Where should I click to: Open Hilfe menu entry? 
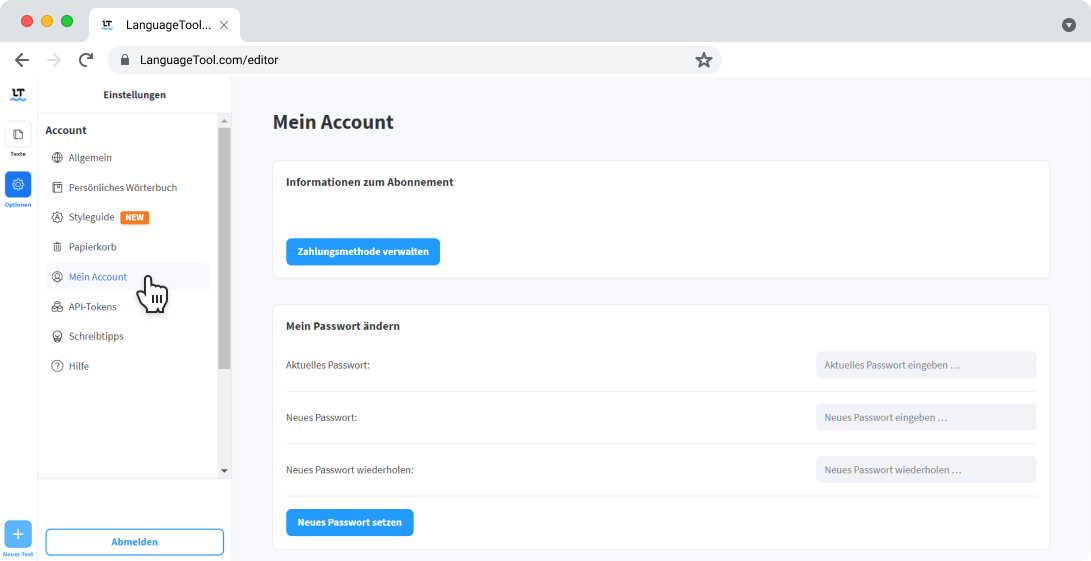(127, 366)
